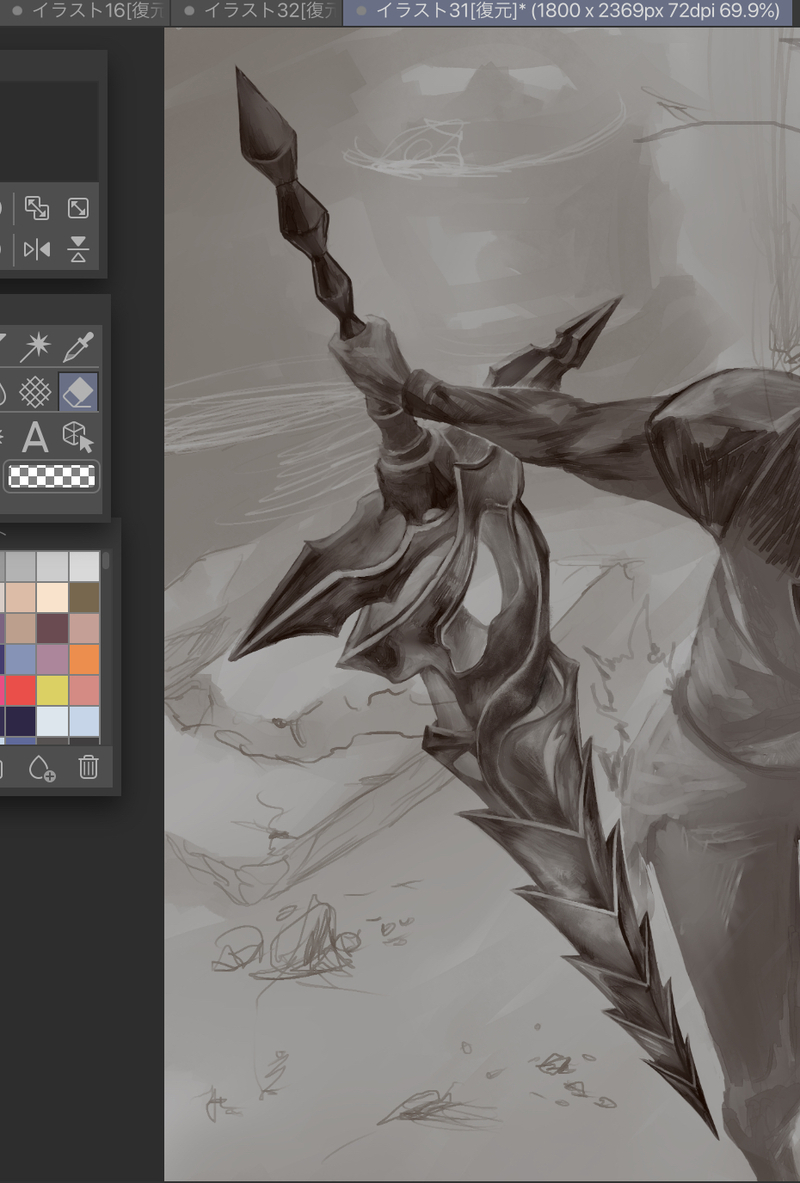Flip the canvas vertically
The height and width of the screenshot is (1183, 800).
(x=78, y=249)
